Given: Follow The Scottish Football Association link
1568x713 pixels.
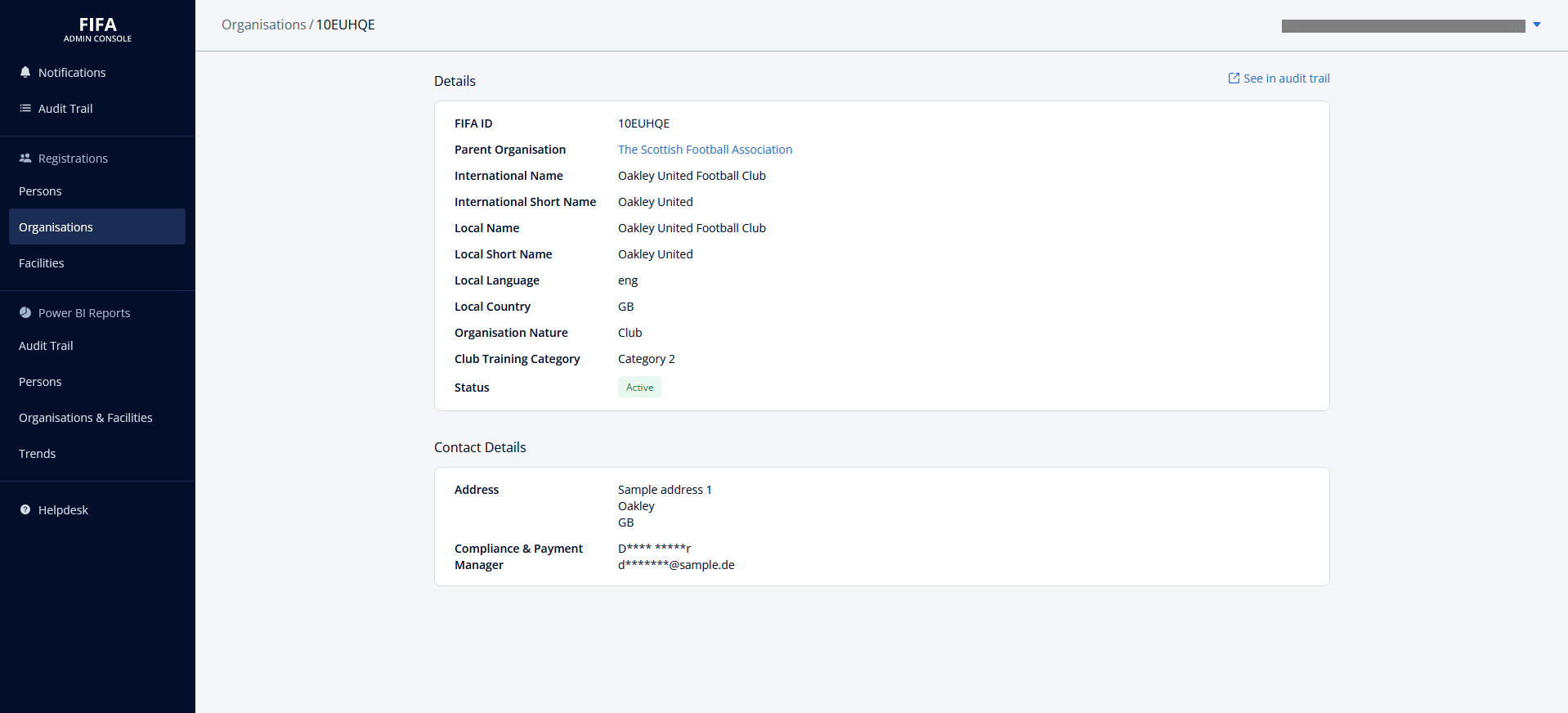Looking at the screenshot, I should [705, 150].
